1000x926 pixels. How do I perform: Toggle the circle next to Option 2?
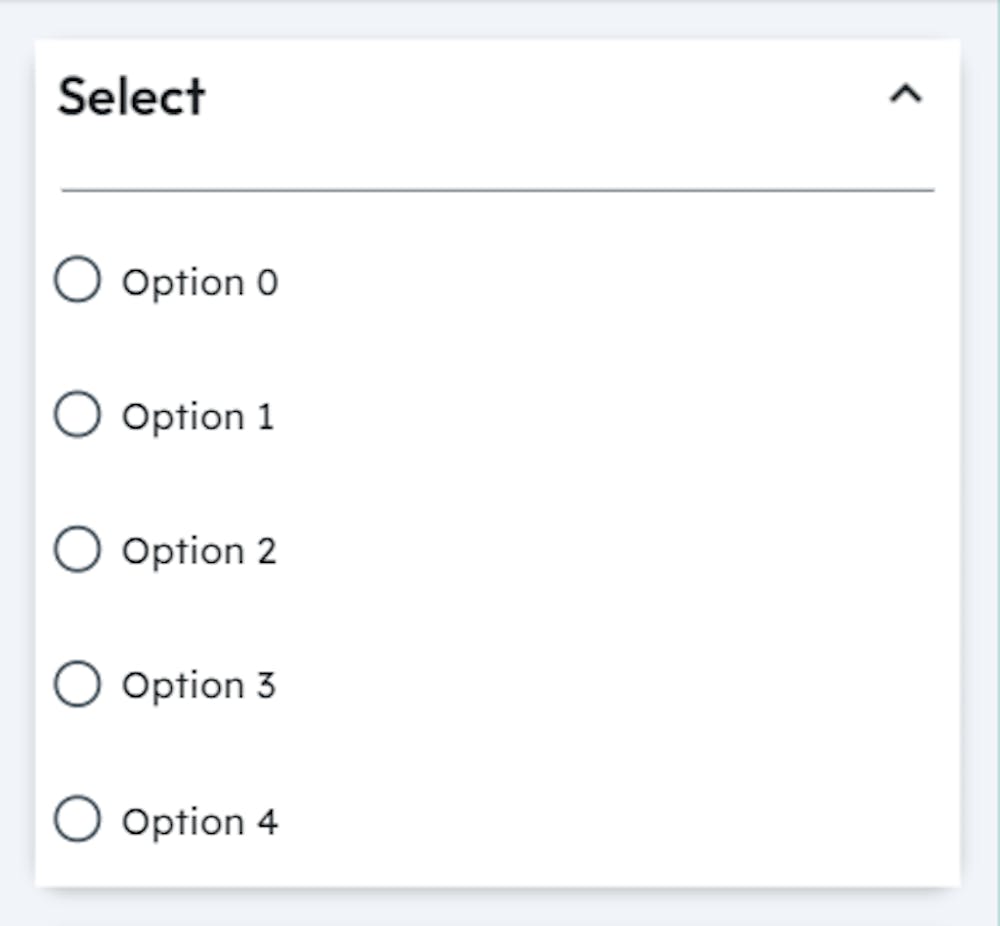[x=78, y=547]
